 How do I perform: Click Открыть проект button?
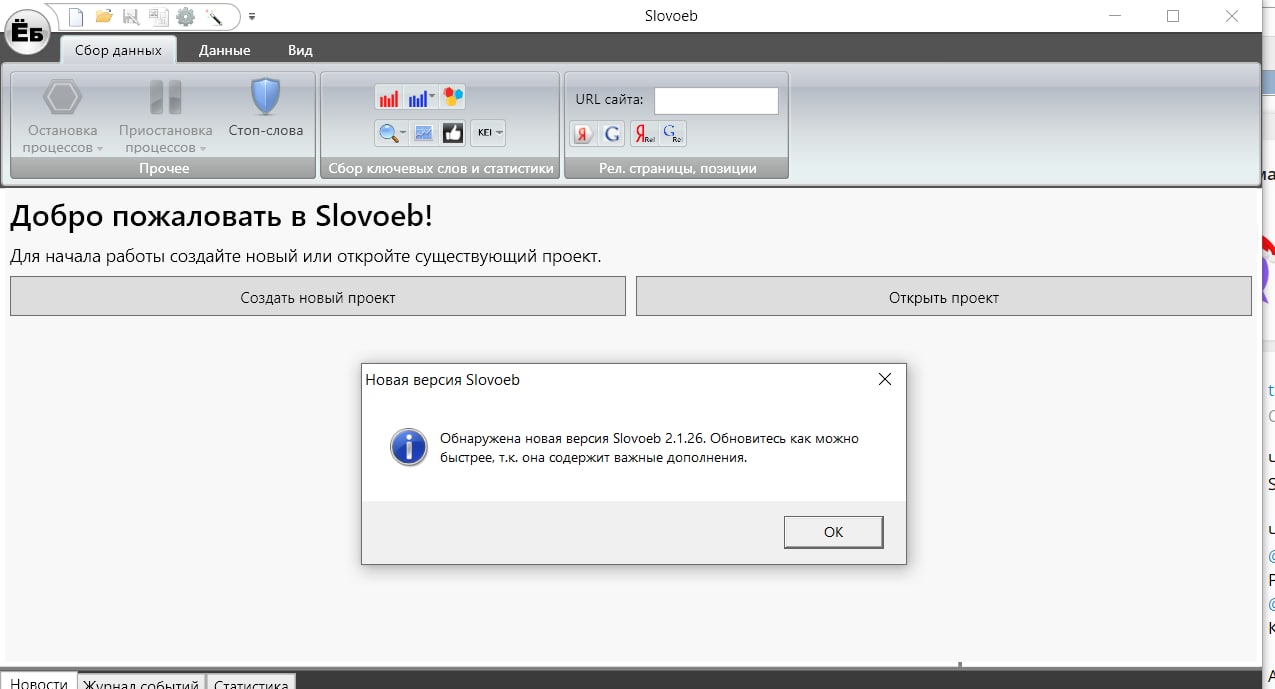point(944,297)
